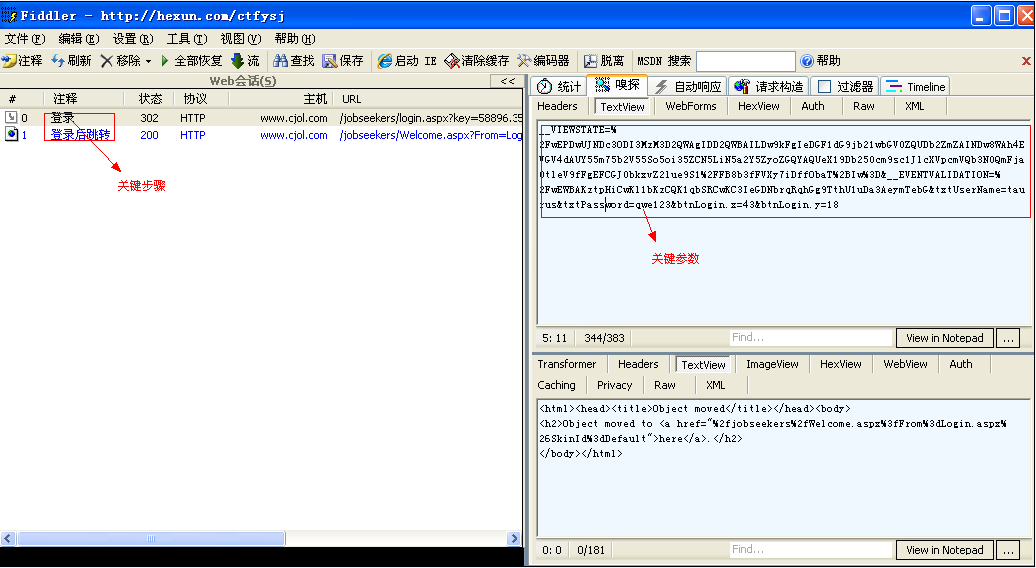The height and width of the screenshot is (568, 1036).
Task: Open the 编辑(E) menu
Action: pyautogui.click(x=79, y=38)
